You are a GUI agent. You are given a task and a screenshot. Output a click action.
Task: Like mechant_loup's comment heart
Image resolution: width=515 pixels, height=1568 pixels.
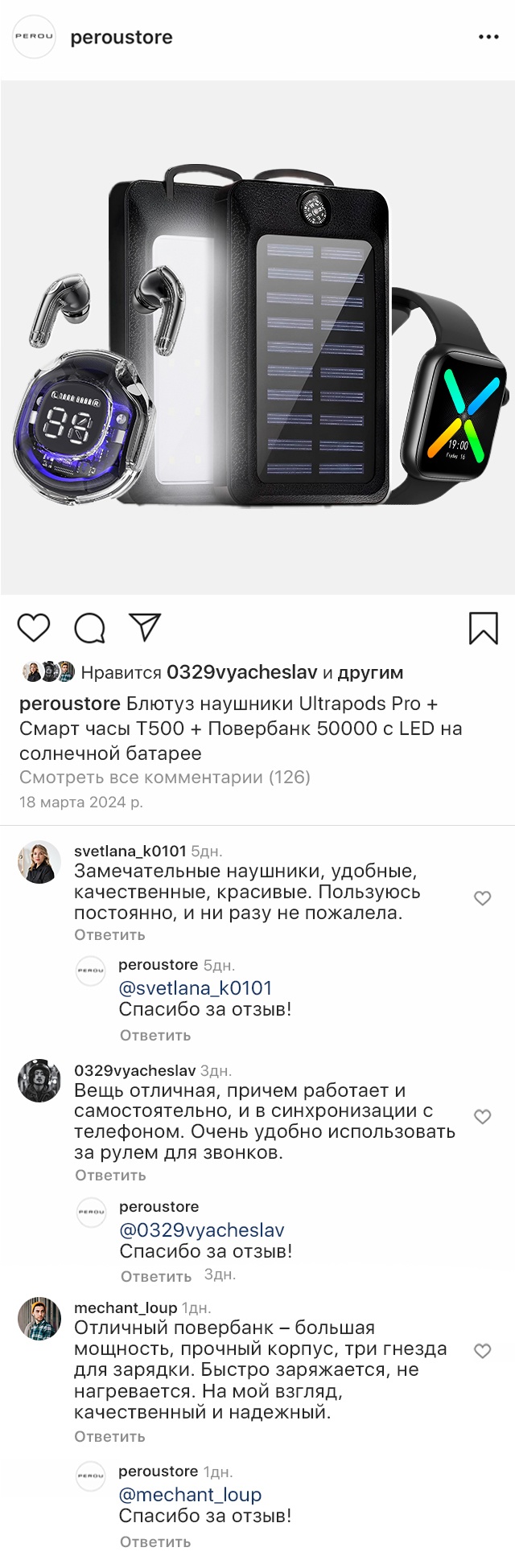click(x=482, y=1351)
